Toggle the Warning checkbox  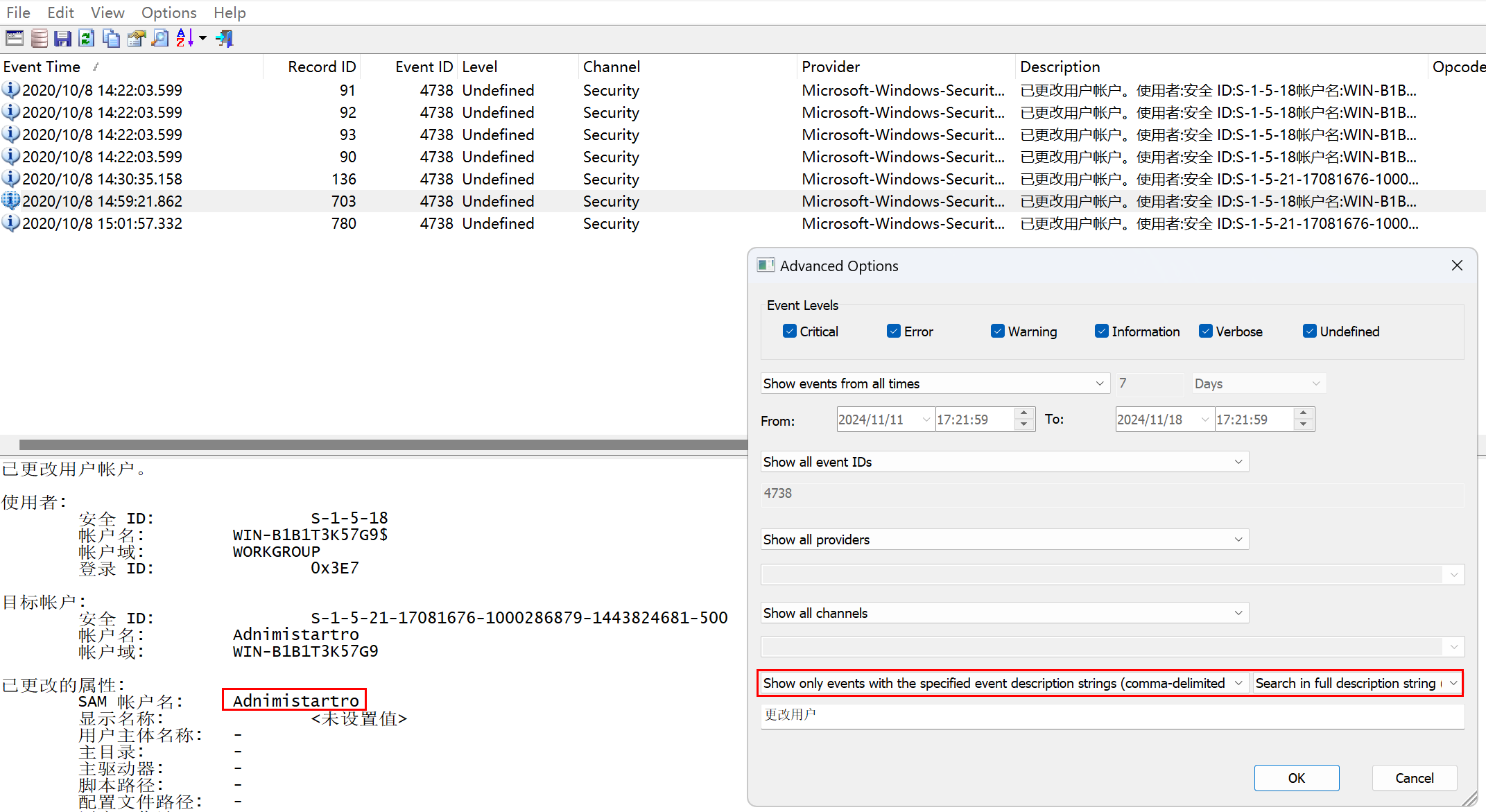[x=997, y=331]
